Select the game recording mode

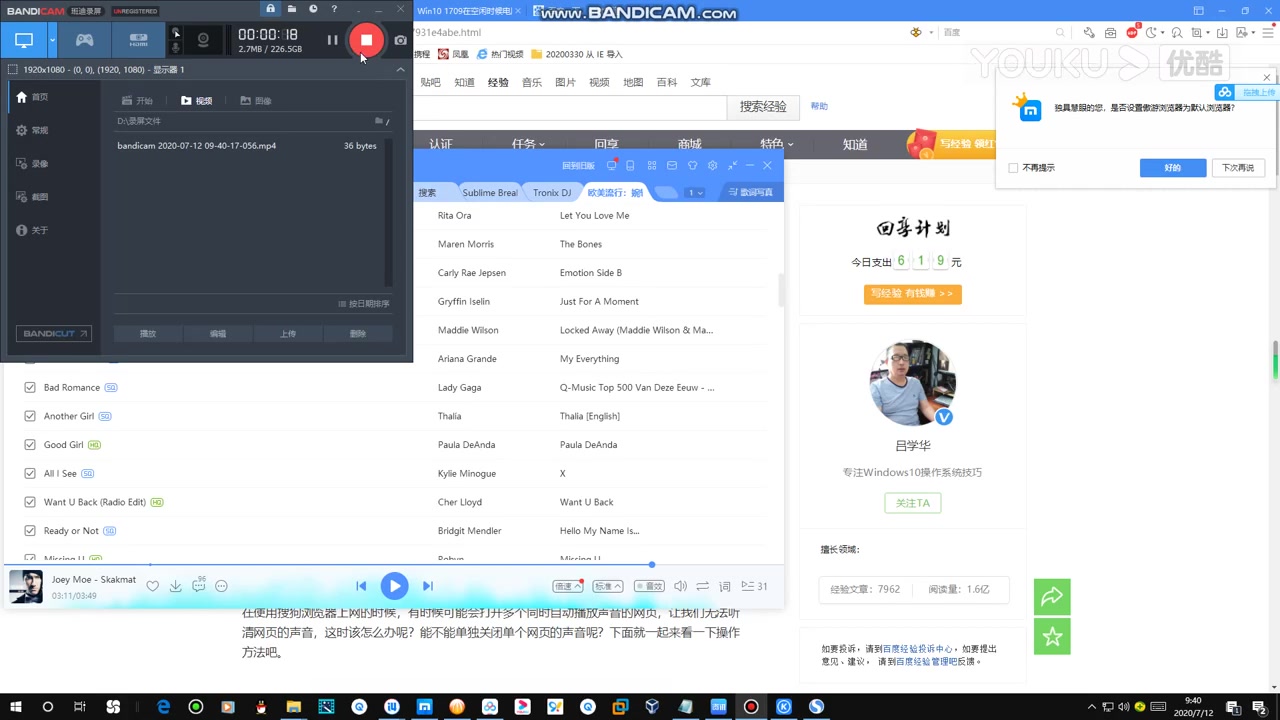[85, 40]
